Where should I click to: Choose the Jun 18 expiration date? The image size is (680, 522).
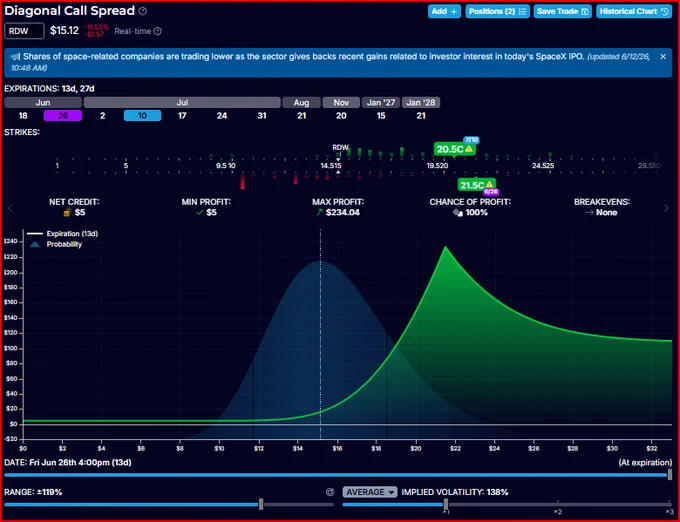[x=23, y=116]
